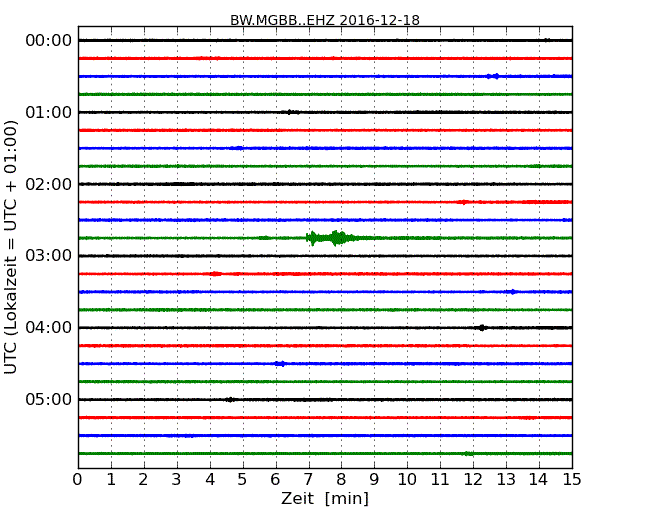Click the blue blip on the 00:30 trace

(x=493, y=76)
